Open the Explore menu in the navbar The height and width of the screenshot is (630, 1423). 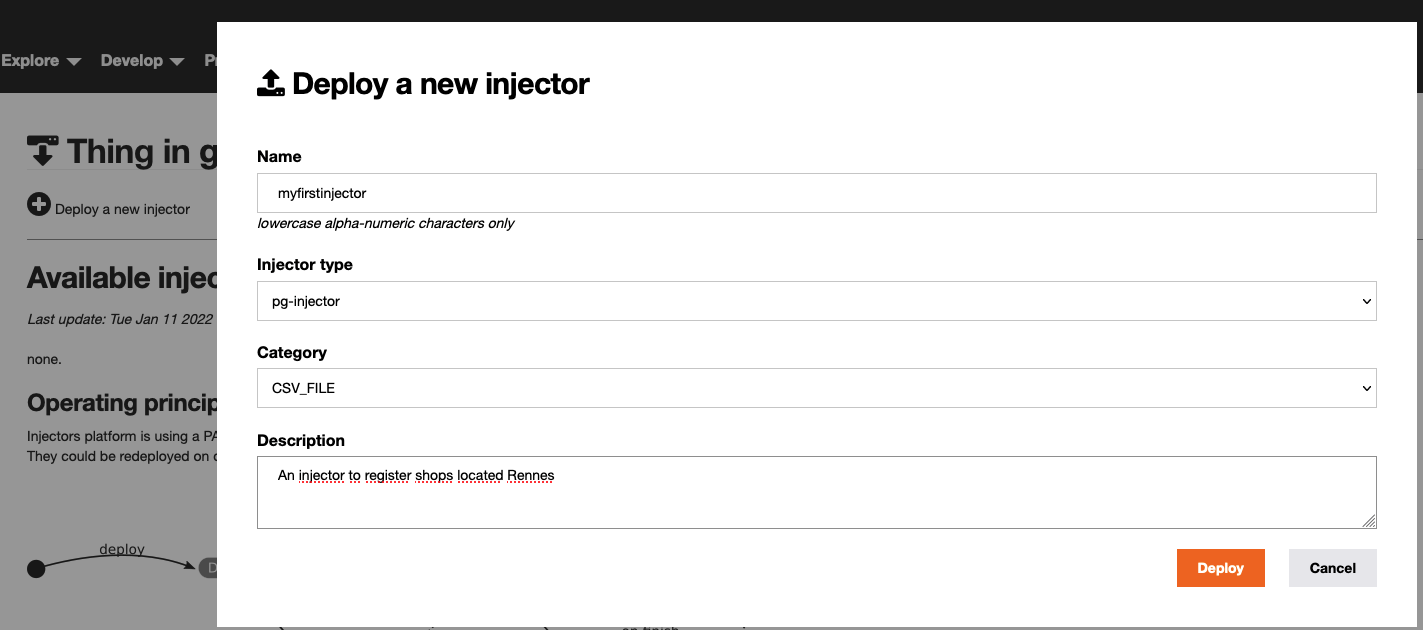coord(31,61)
